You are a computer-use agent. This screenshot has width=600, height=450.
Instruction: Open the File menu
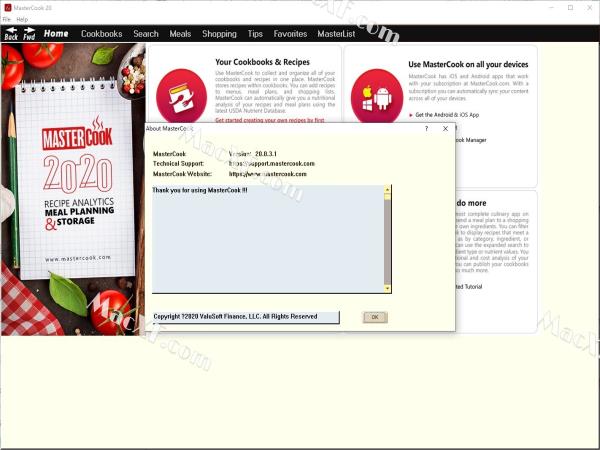pyautogui.click(x=7, y=19)
